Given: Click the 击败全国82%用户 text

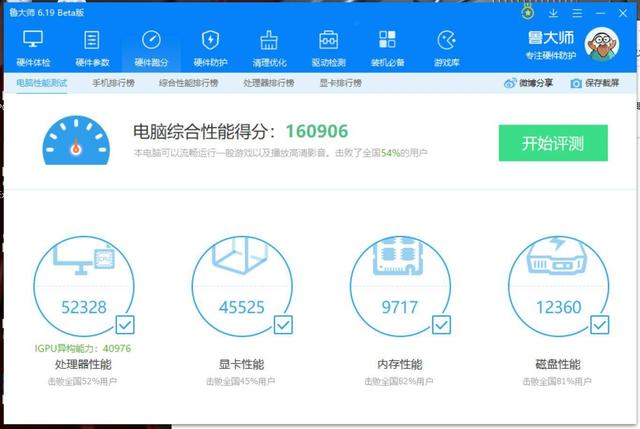Looking at the screenshot, I should 399,381.
